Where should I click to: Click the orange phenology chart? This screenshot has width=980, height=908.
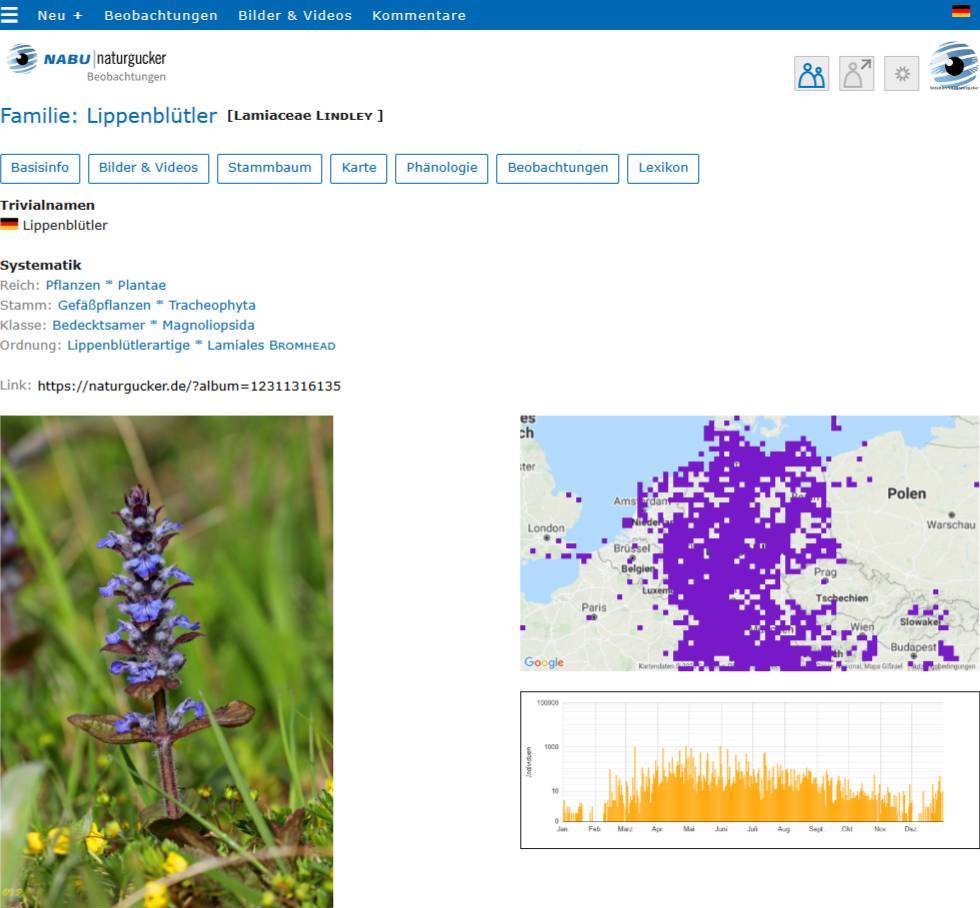coord(749,770)
